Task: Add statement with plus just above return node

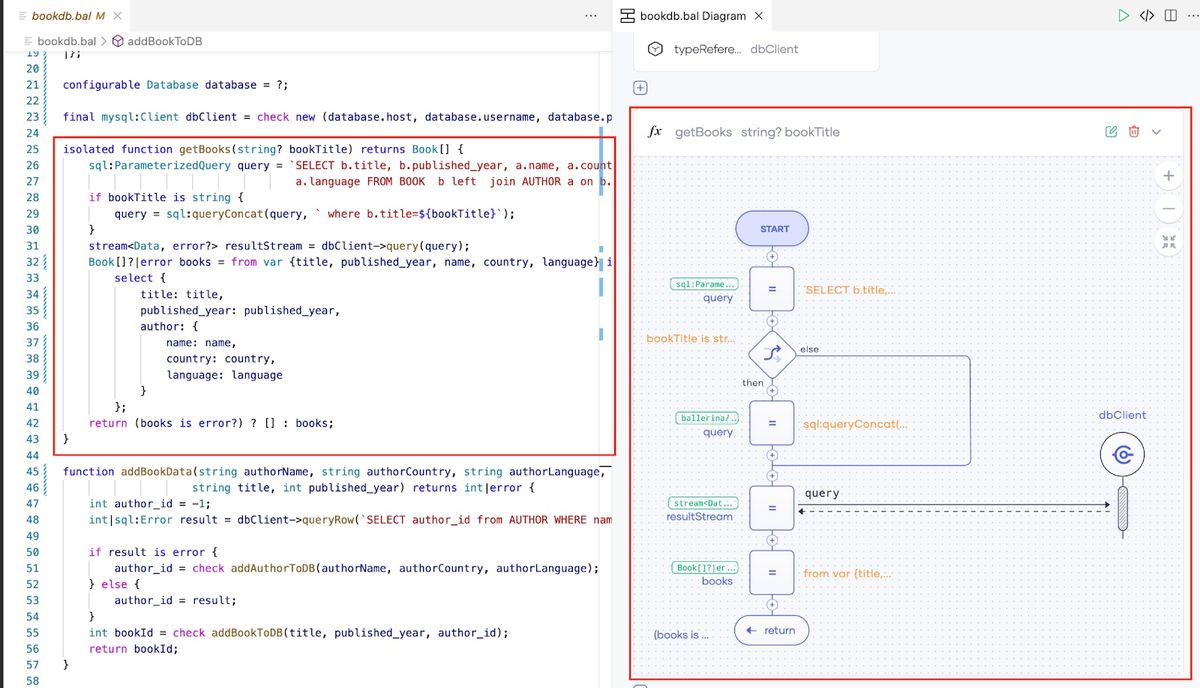Action: pyautogui.click(x=772, y=605)
